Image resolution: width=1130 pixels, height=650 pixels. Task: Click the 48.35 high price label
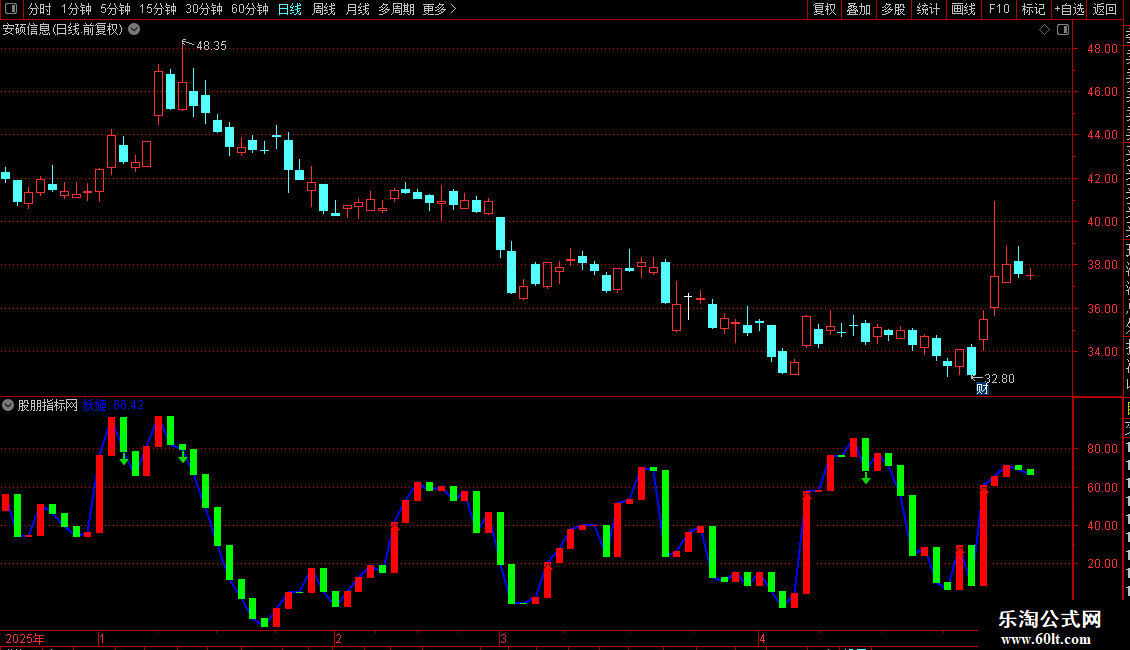[211, 45]
